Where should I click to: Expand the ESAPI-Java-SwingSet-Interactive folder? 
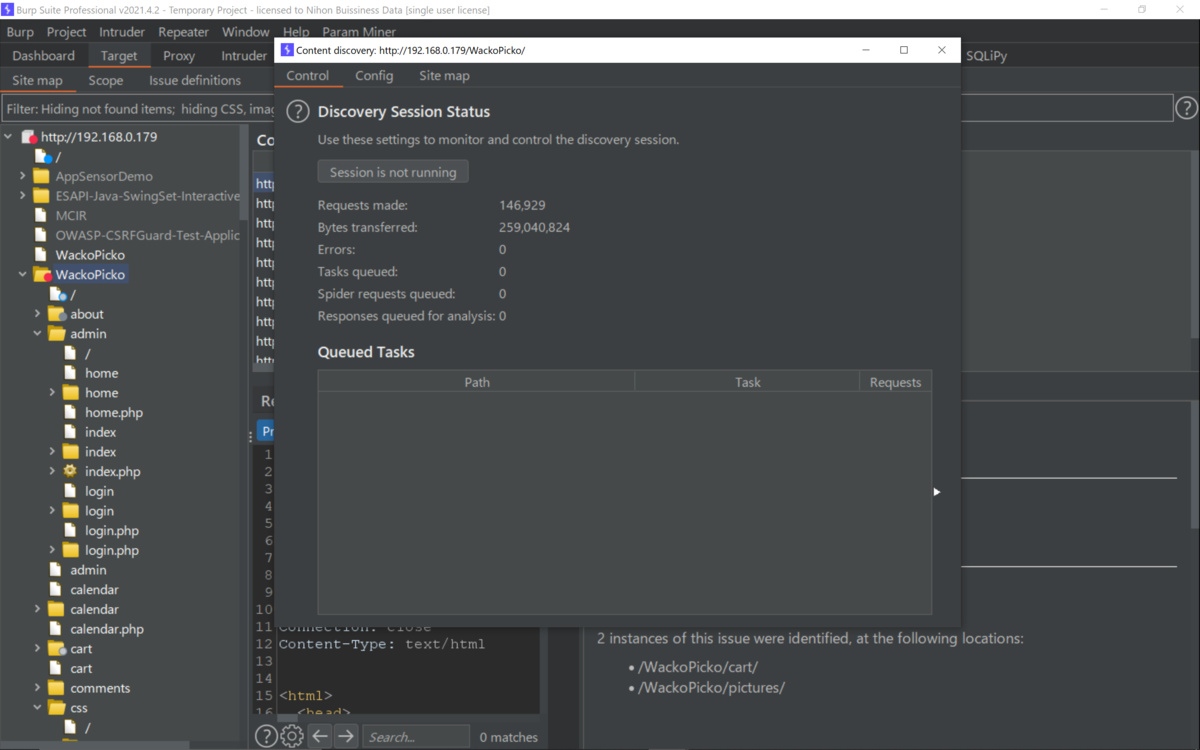click(x=23, y=196)
